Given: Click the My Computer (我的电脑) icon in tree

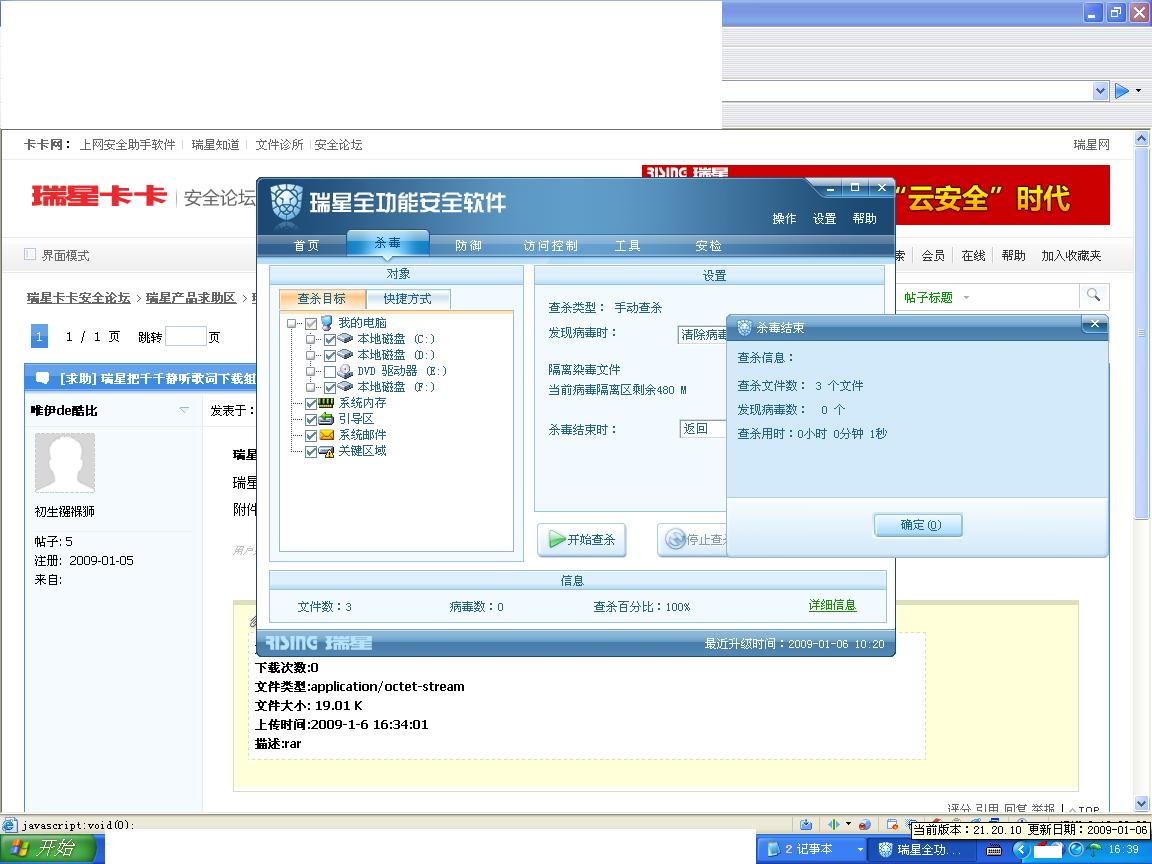Looking at the screenshot, I should (327, 323).
